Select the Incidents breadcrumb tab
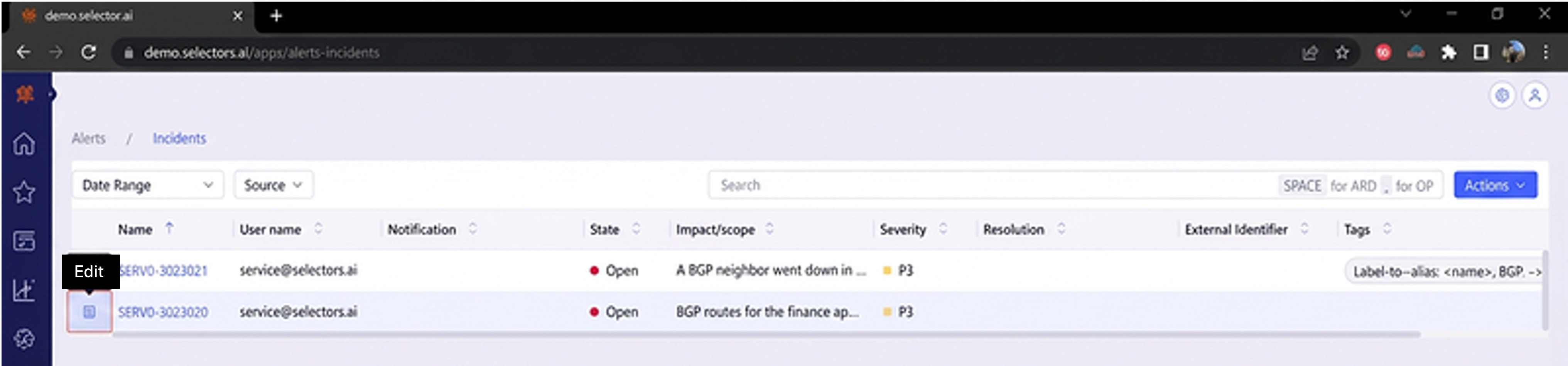Screen dimensions: 1568x366 tap(180, 138)
